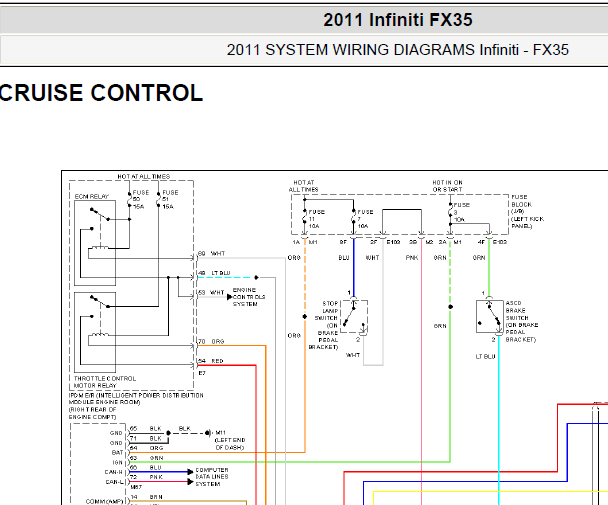Click the '2011 Infiniti FX35' title
The image size is (608, 505).
(x=398, y=20)
